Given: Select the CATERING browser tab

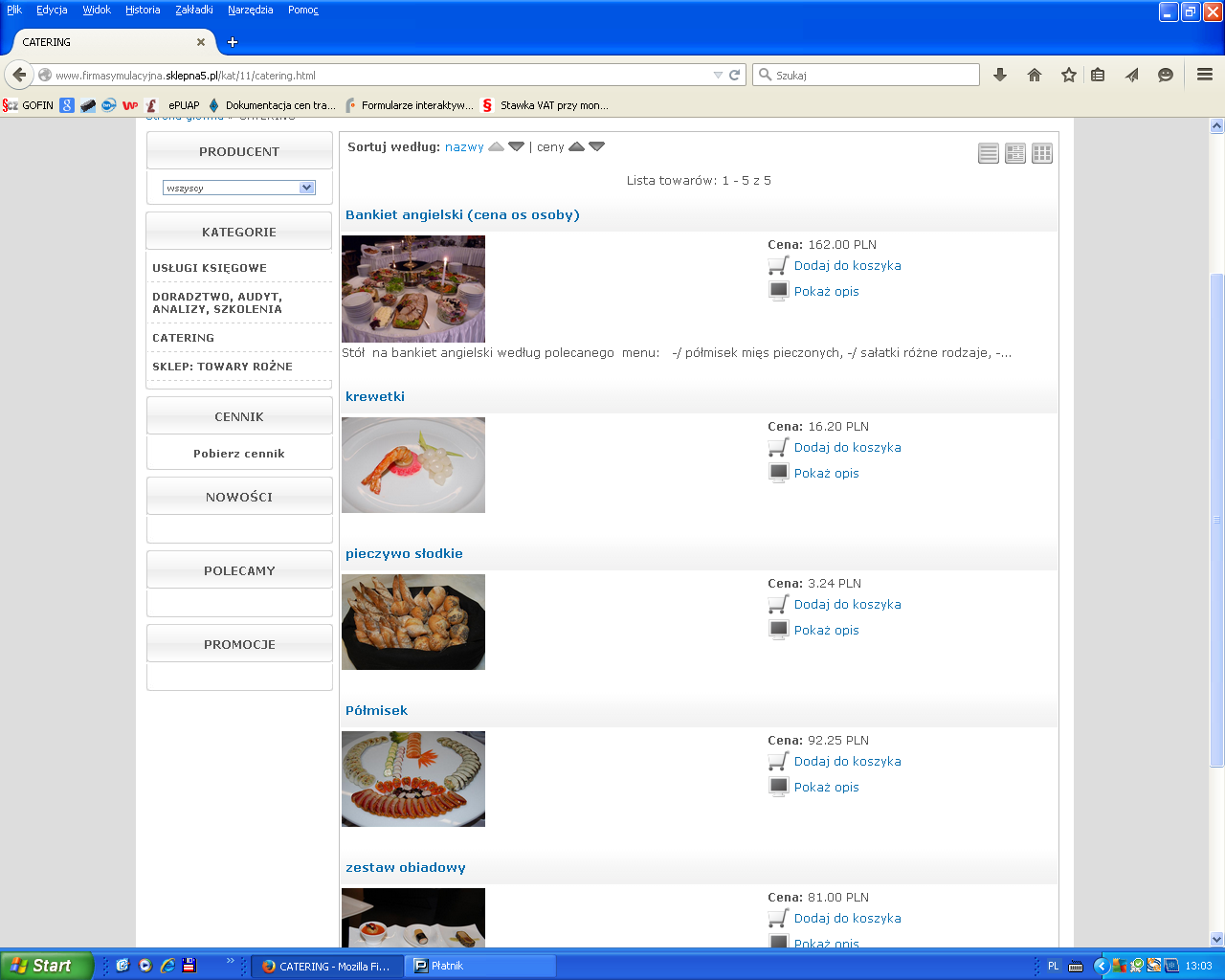Looking at the screenshot, I should tap(113, 42).
